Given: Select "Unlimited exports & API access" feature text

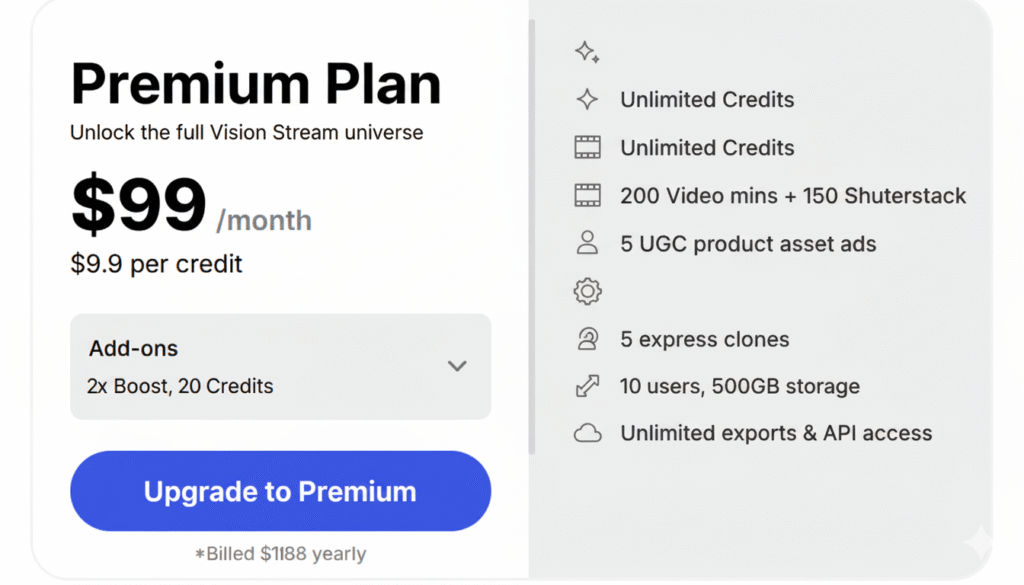Looking at the screenshot, I should [776, 433].
